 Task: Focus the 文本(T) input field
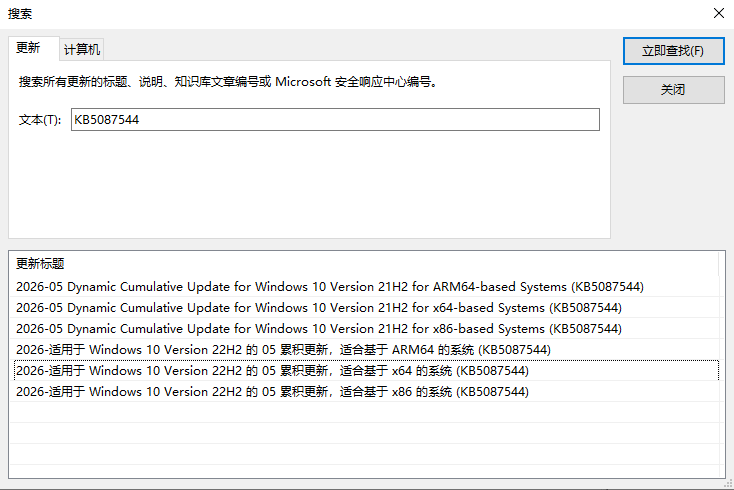tap(335, 120)
